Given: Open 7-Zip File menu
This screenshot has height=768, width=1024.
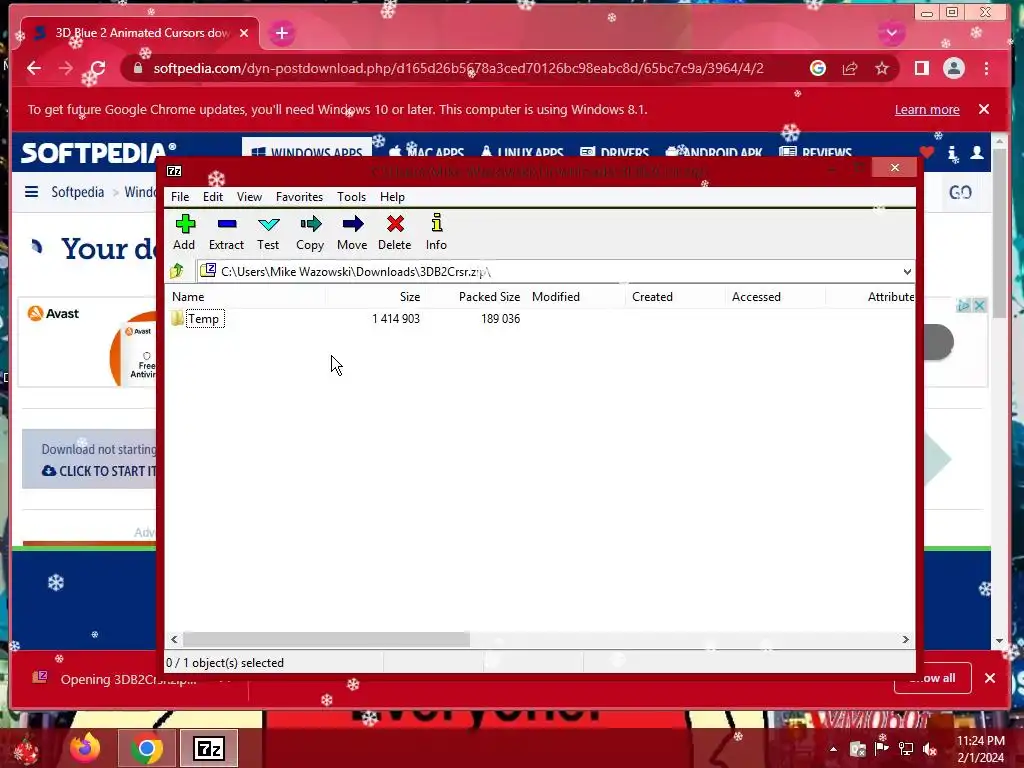Looking at the screenshot, I should click(180, 197).
